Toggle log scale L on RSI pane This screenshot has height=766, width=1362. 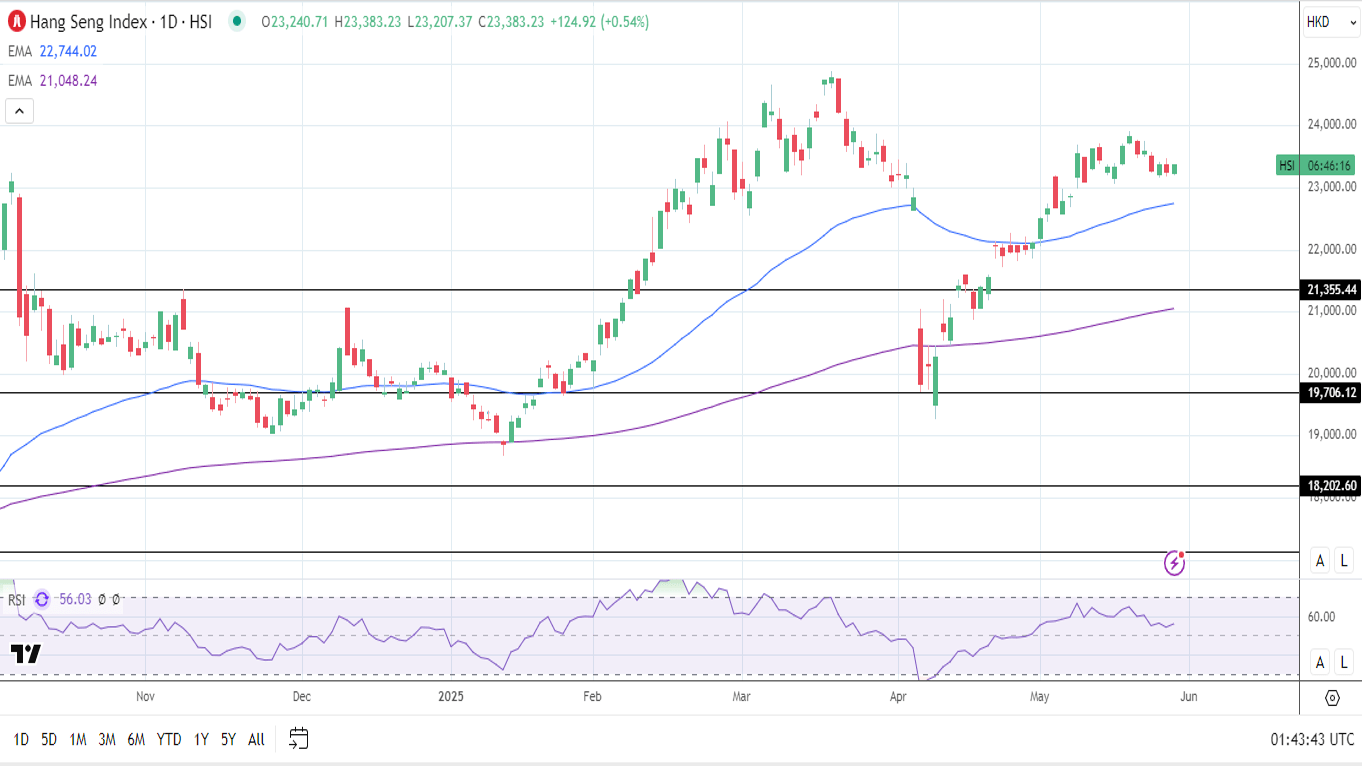(1344, 661)
